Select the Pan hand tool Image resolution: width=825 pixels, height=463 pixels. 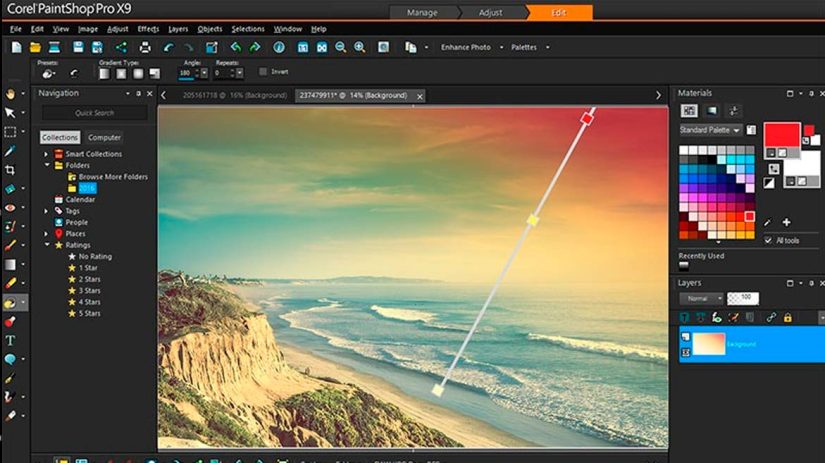(x=11, y=93)
